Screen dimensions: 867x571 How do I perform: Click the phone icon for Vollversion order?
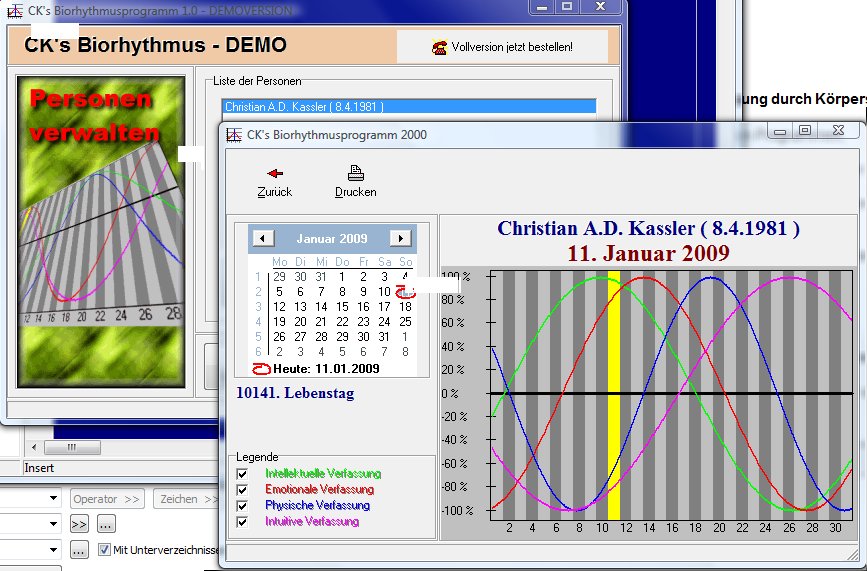point(438,47)
